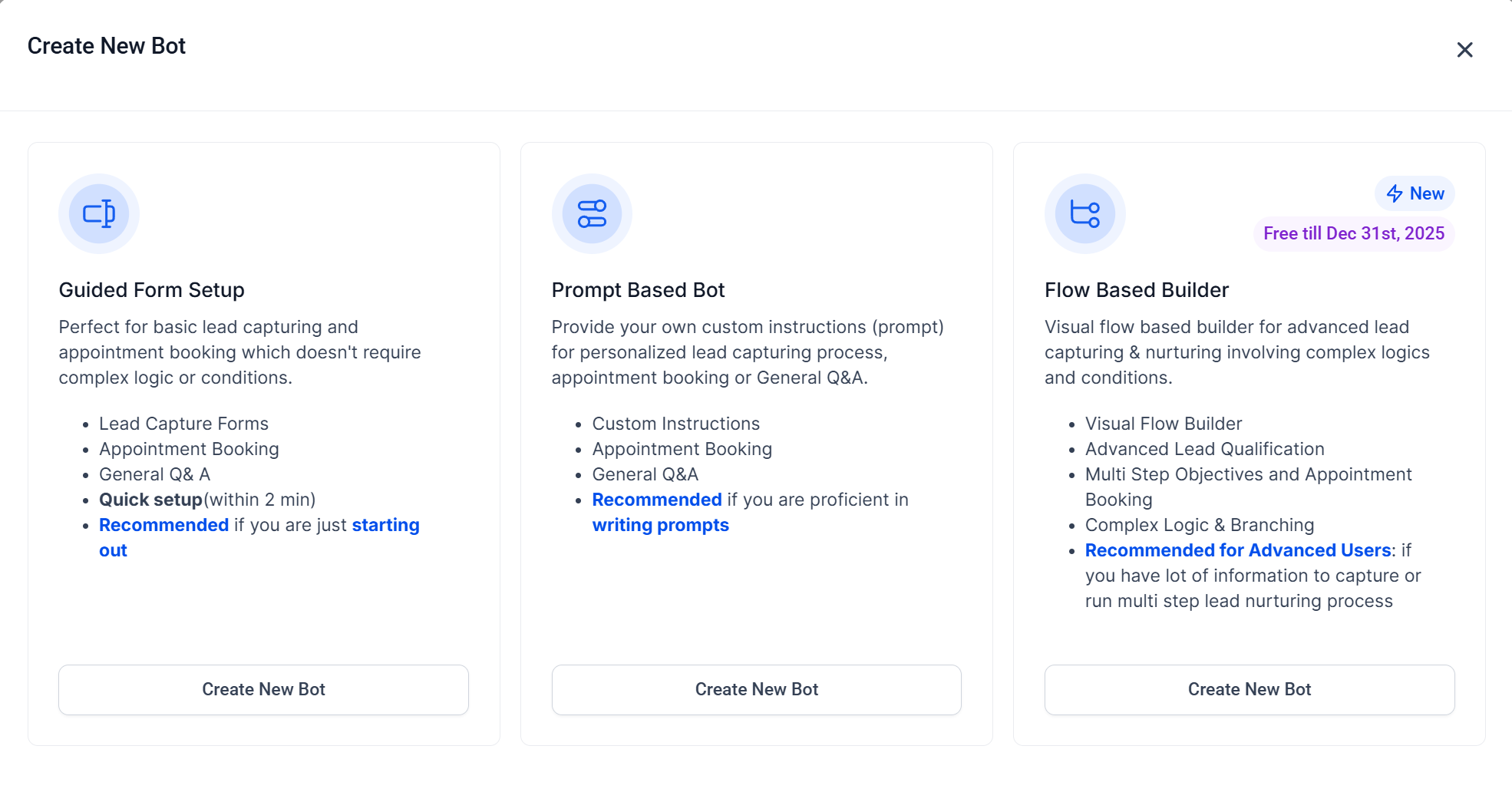The height and width of the screenshot is (792, 1512).
Task: Click the 'Visual Flow Builder' bullet item
Action: coord(1163,424)
